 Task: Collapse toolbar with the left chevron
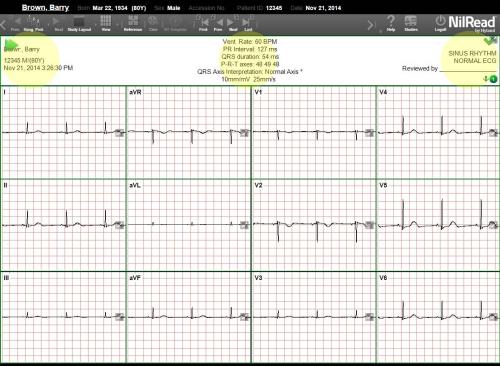[x=3, y=24]
